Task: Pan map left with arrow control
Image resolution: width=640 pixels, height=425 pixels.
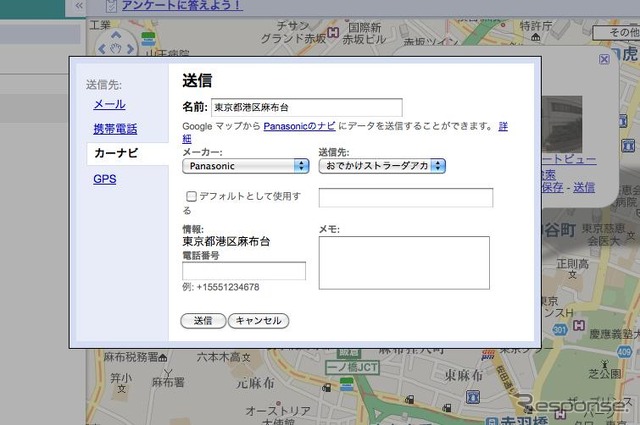Action: 102,49
